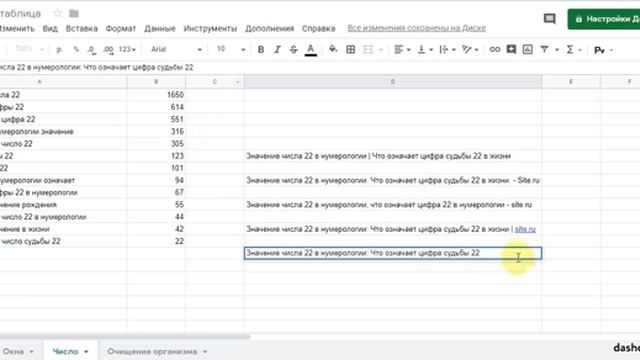Select the Число sheet tab
This screenshot has width=640, height=360.
point(65,351)
